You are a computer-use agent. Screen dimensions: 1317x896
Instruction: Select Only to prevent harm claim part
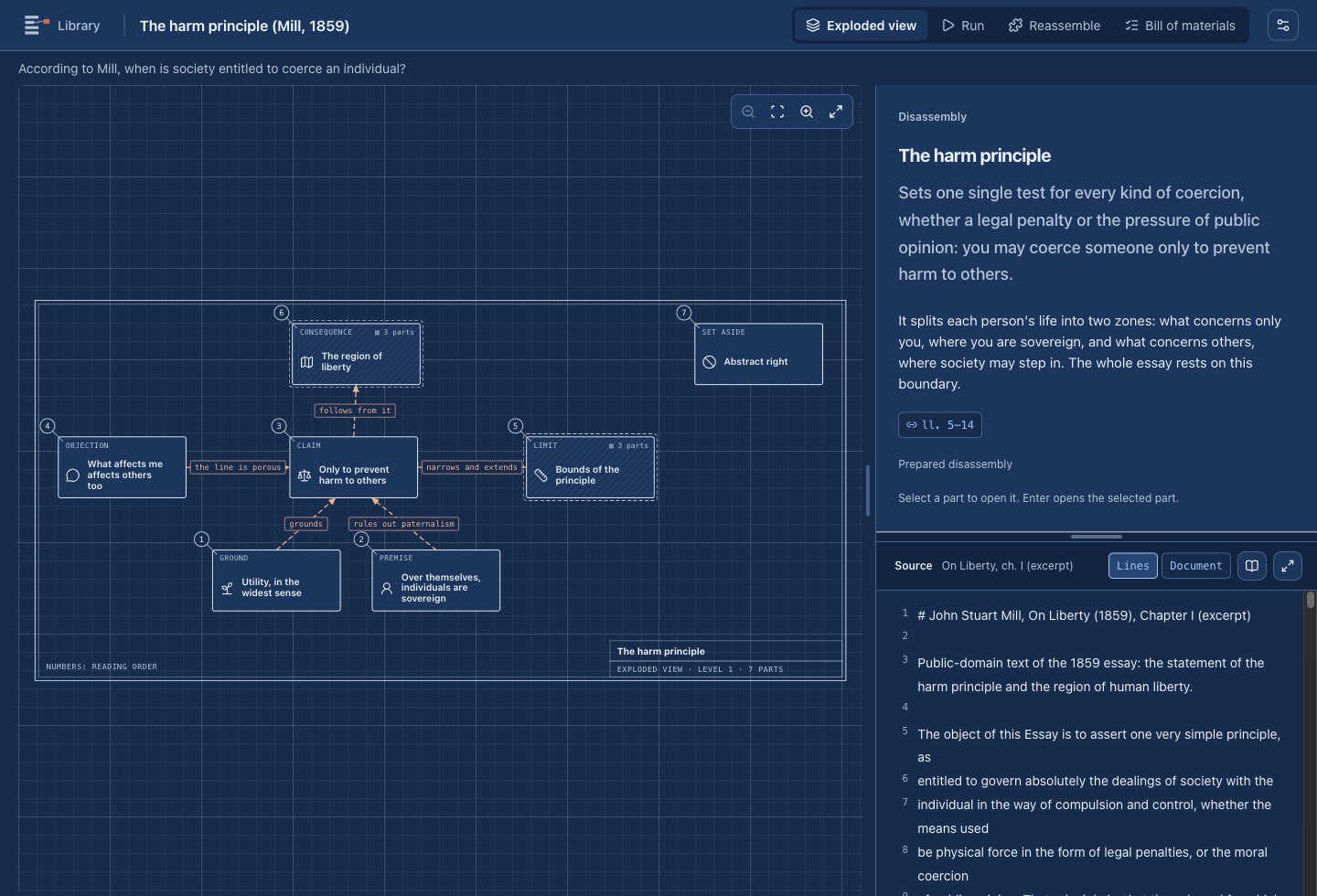[354, 467]
